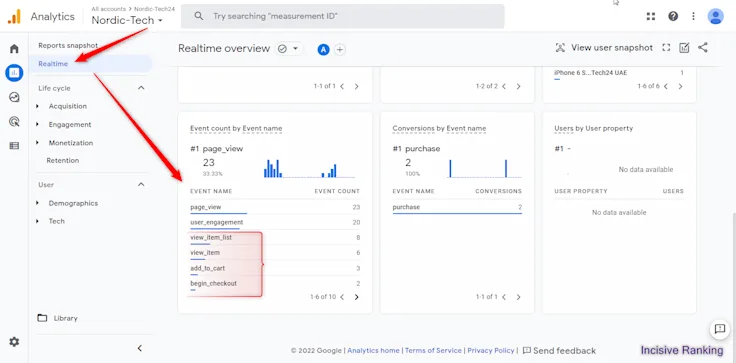Open the Nordic-Tech property dropdown

127,20
